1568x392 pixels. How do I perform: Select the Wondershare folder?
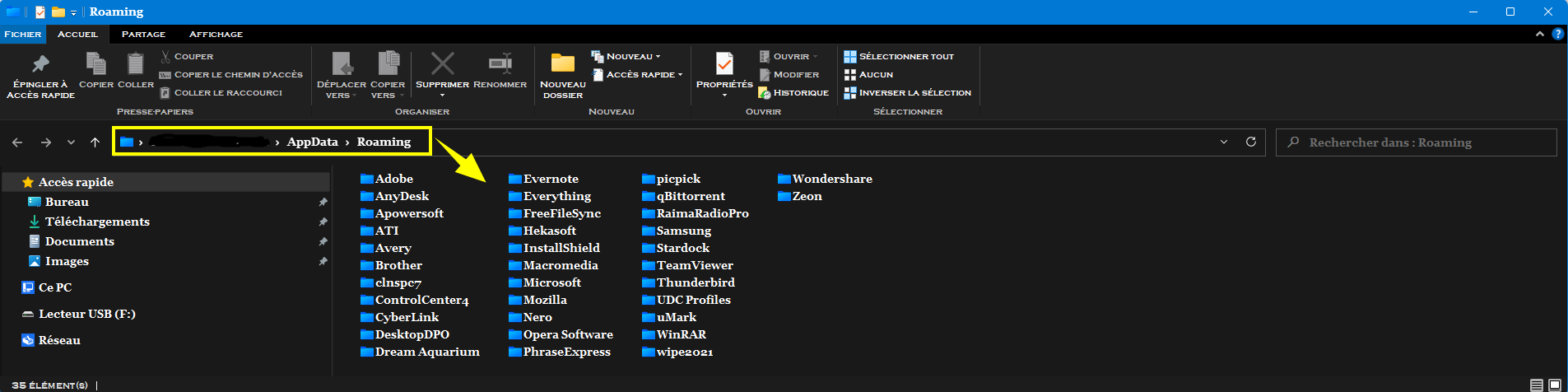pyautogui.click(x=826, y=179)
